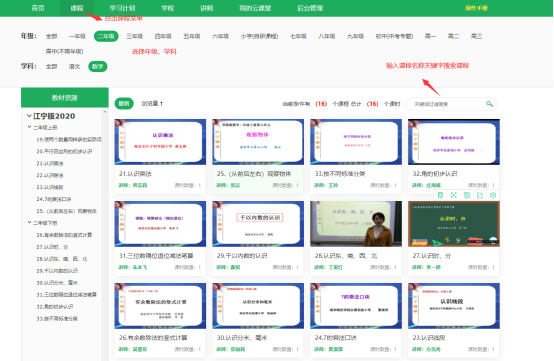Select the 三年级 grade filter

pos(135,36)
